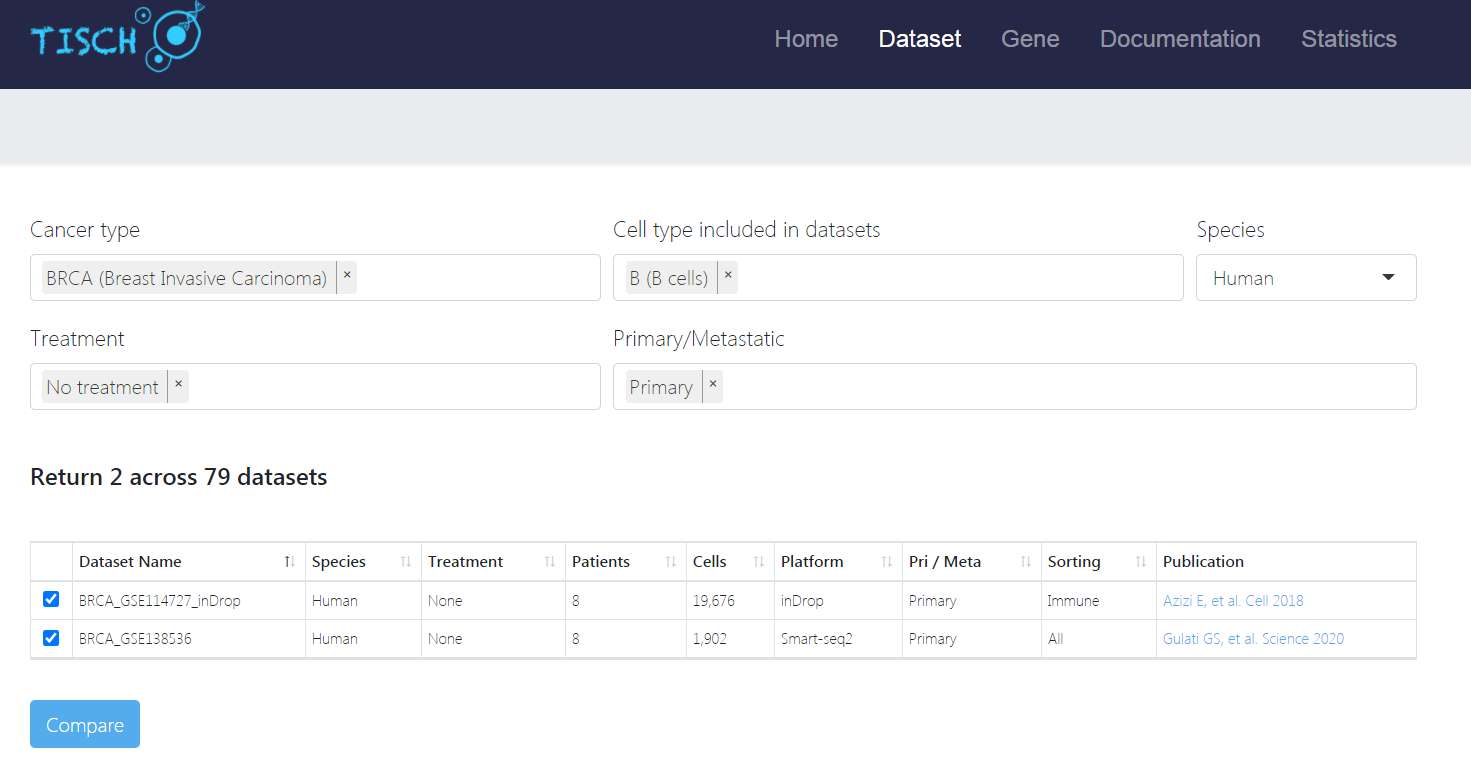Click 'Return 2 across 79 datasets' heading
Screen dimensions: 1471x764
point(179,477)
